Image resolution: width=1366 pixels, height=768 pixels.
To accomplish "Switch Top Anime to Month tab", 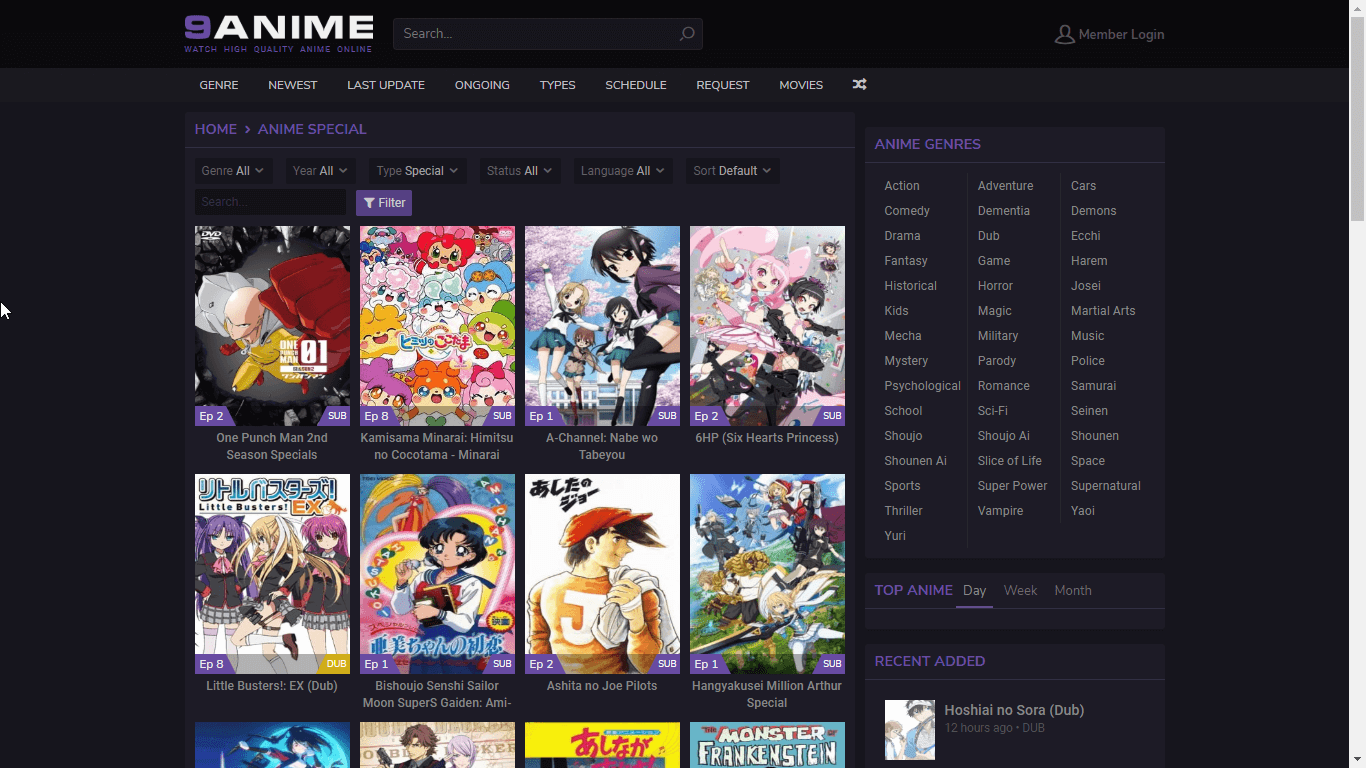I will click(x=1073, y=591).
